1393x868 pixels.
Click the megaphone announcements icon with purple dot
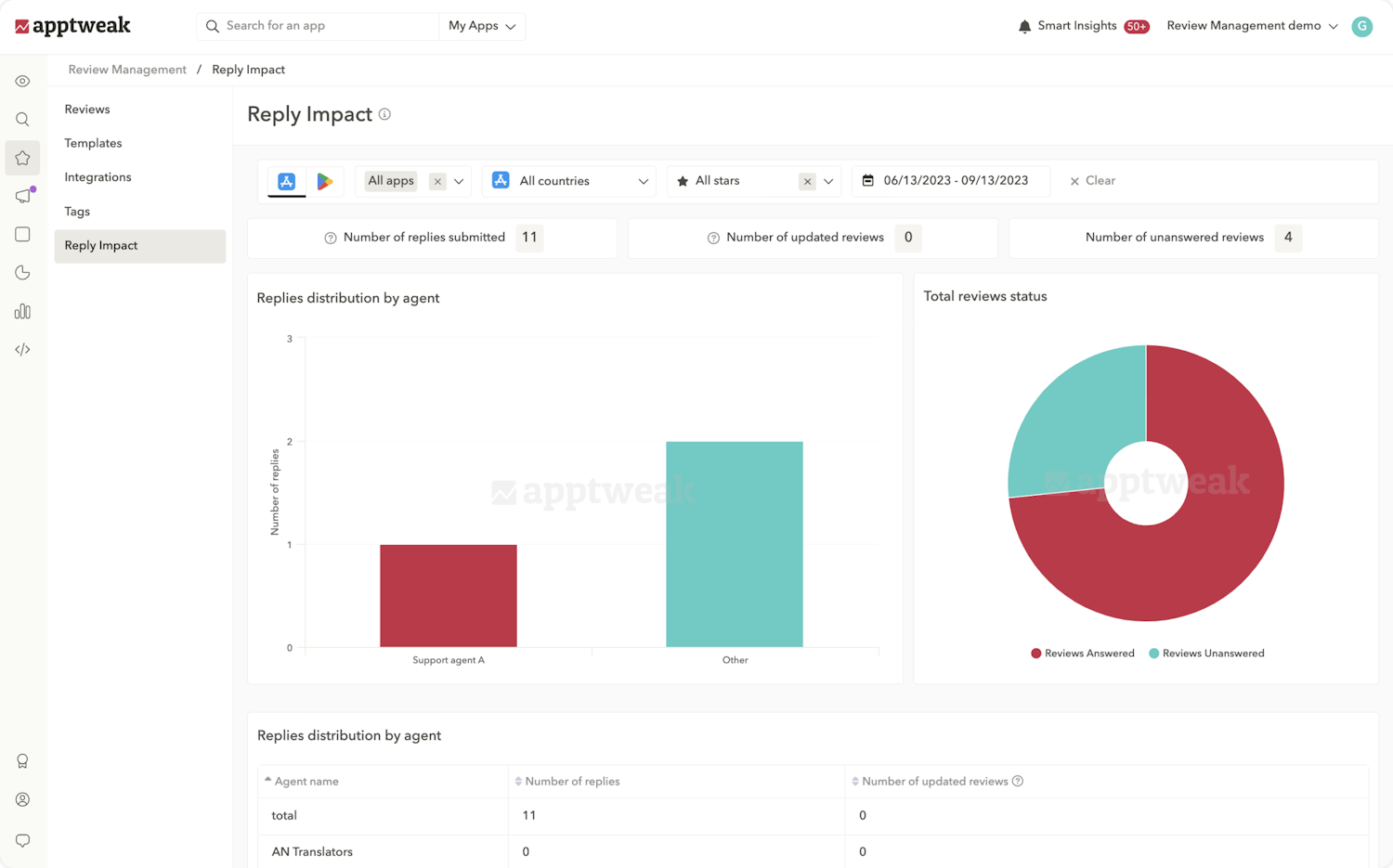tap(22, 196)
